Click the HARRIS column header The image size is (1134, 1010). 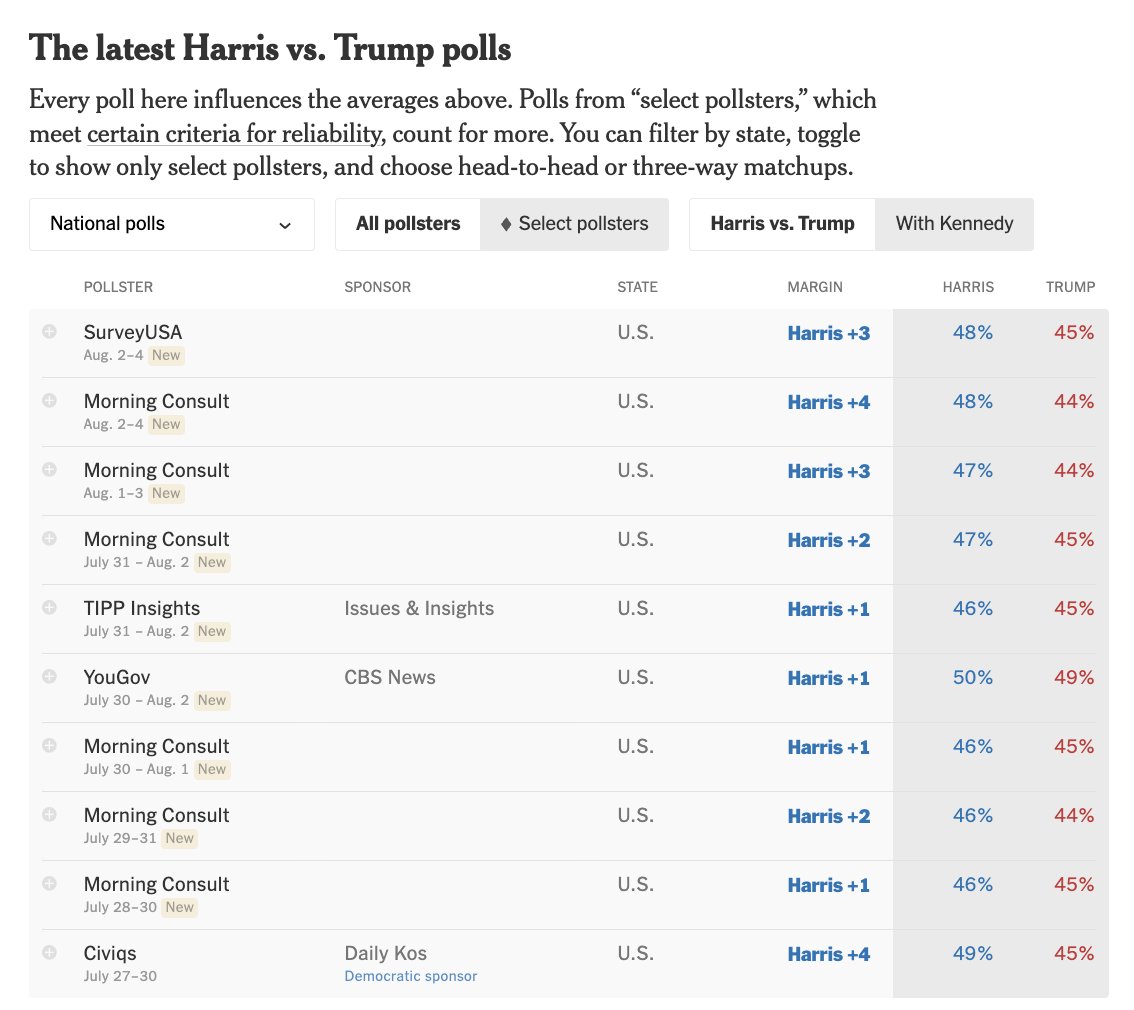968,287
